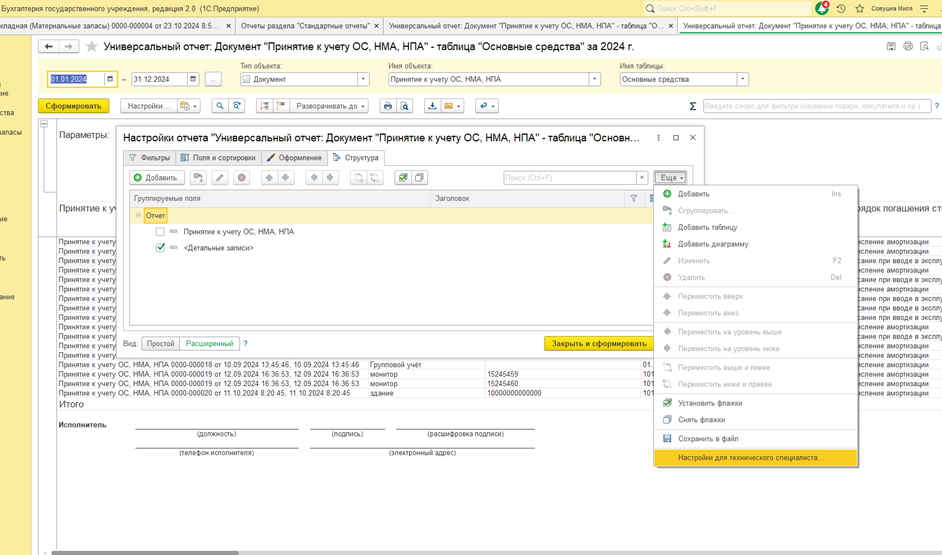Open the email send dropdown arrow
The width and height of the screenshot is (942, 555).
459,106
